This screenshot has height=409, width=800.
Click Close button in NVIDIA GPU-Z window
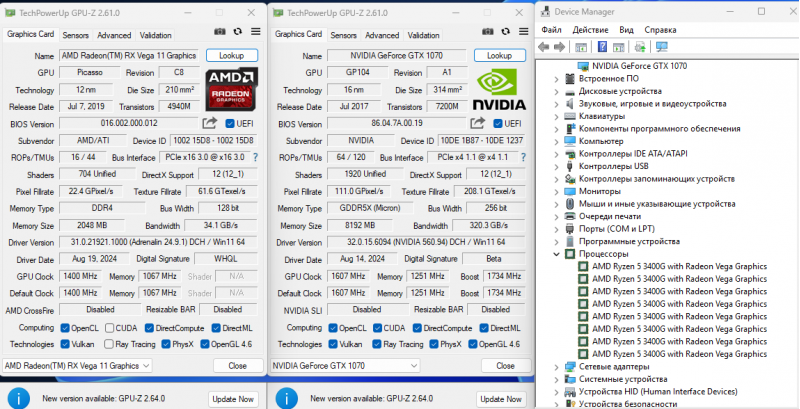[506, 366]
